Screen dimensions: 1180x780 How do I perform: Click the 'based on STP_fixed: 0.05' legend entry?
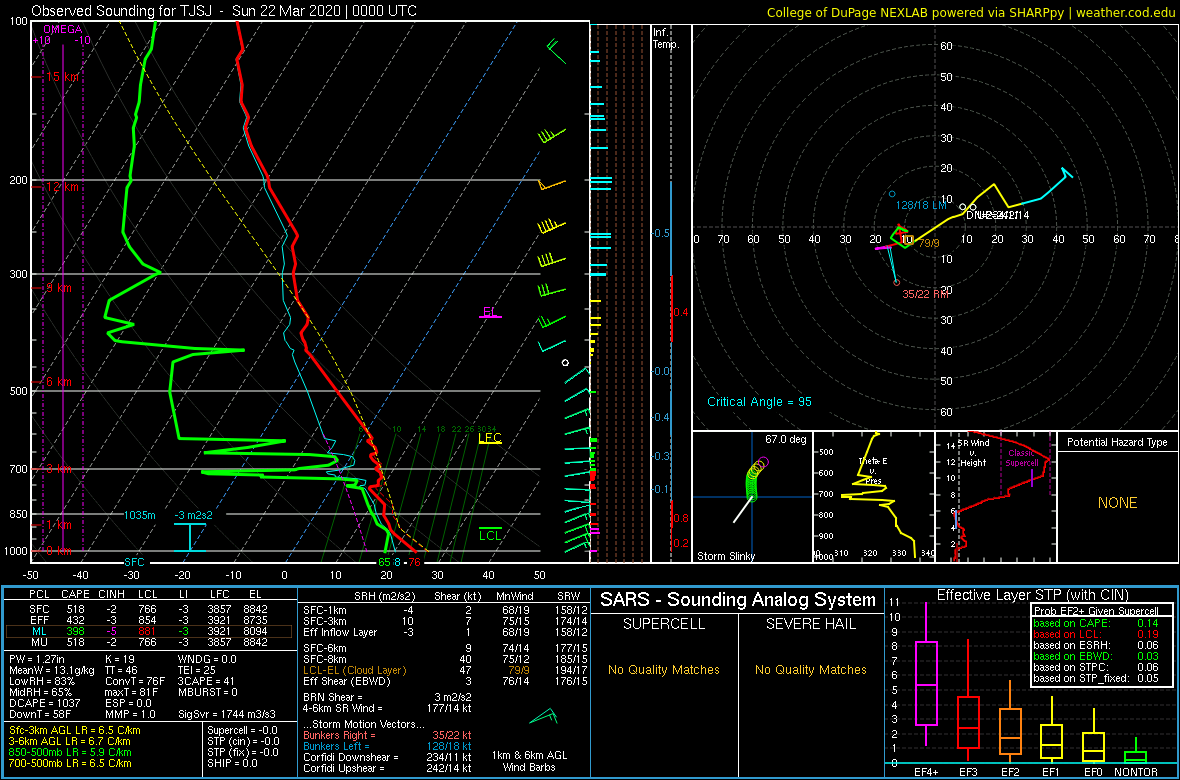pos(1096,678)
